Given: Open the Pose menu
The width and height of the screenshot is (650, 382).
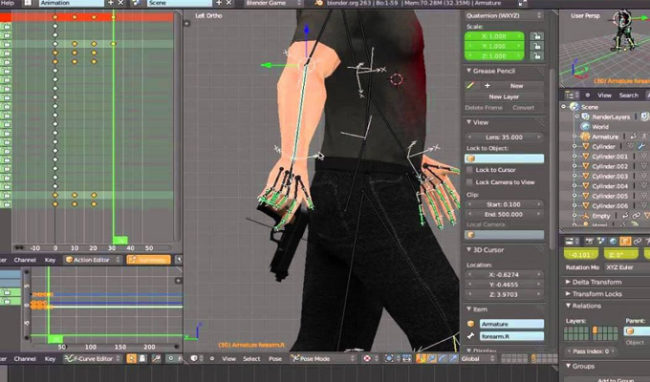Looking at the screenshot, I should tap(275, 358).
